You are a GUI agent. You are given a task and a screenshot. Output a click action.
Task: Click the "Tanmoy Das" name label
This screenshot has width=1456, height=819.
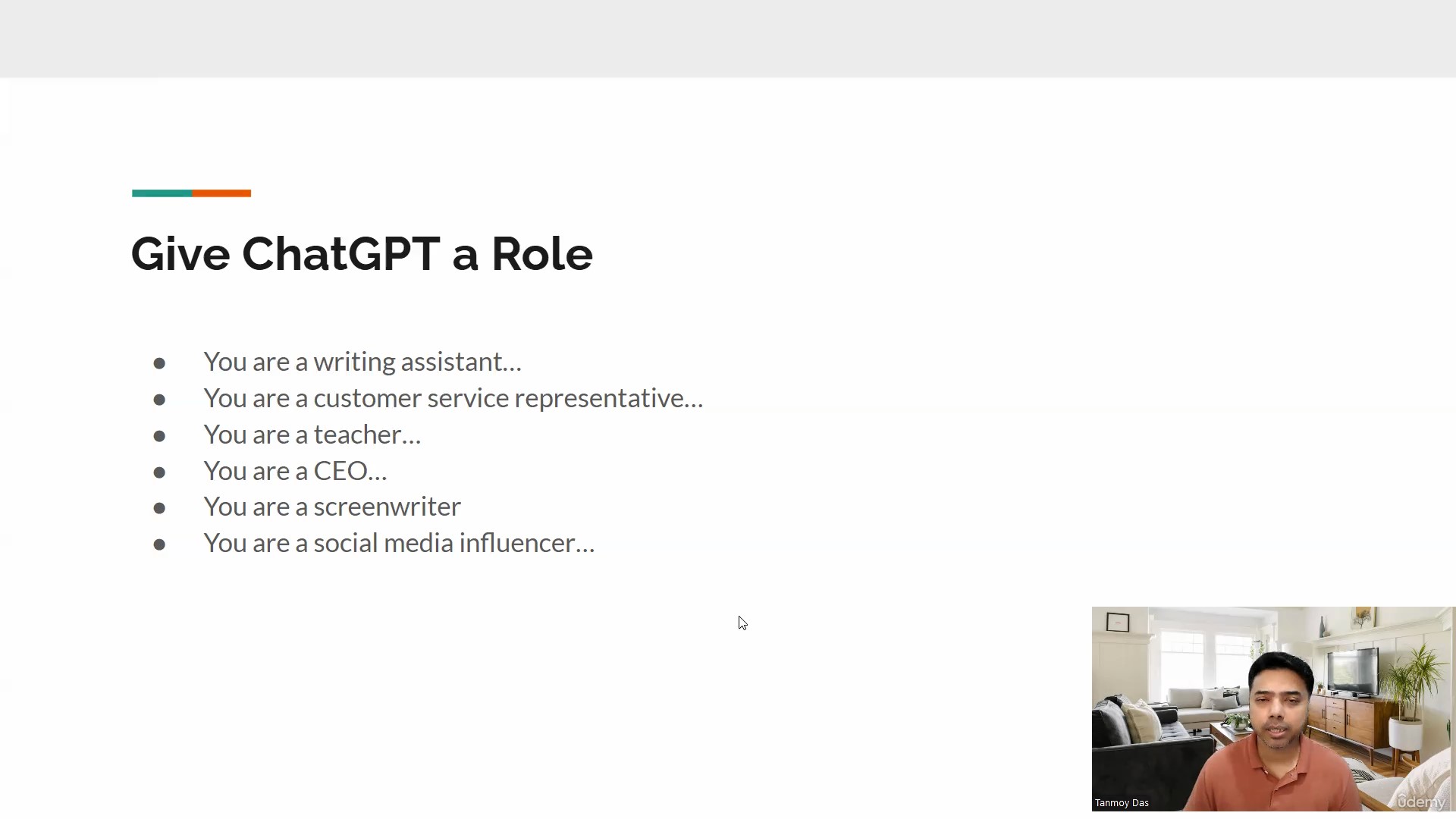[x=1122, y=803]
